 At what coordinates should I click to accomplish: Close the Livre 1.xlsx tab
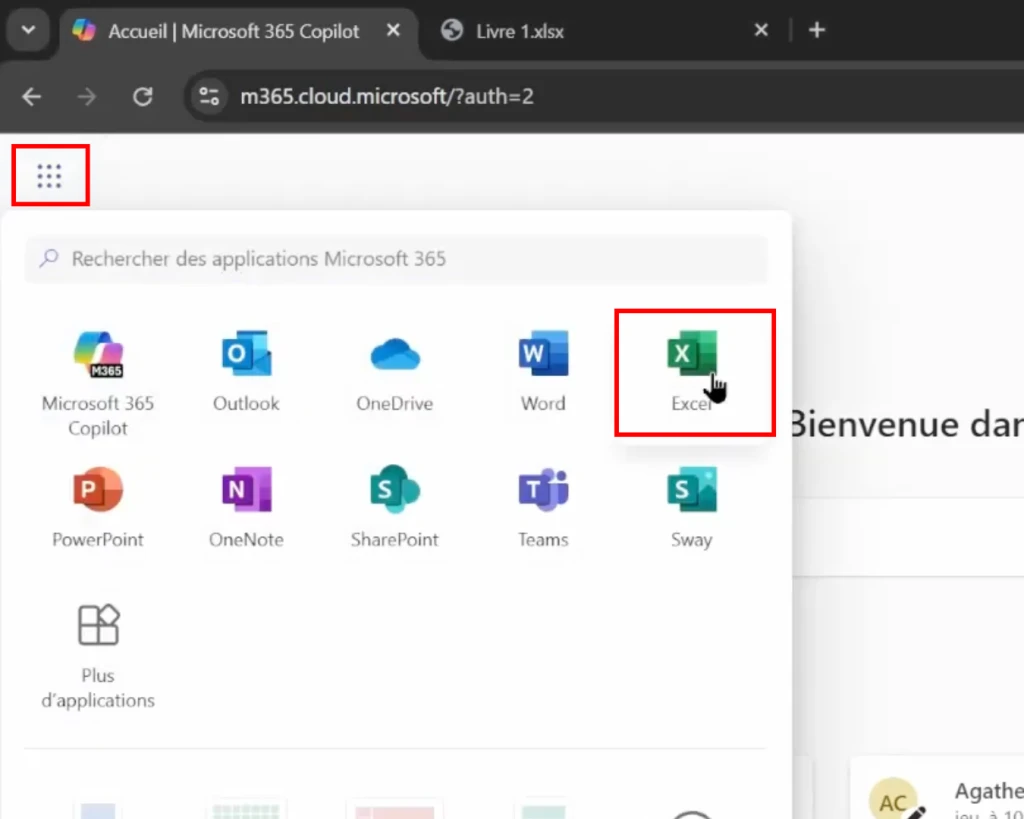761,30
